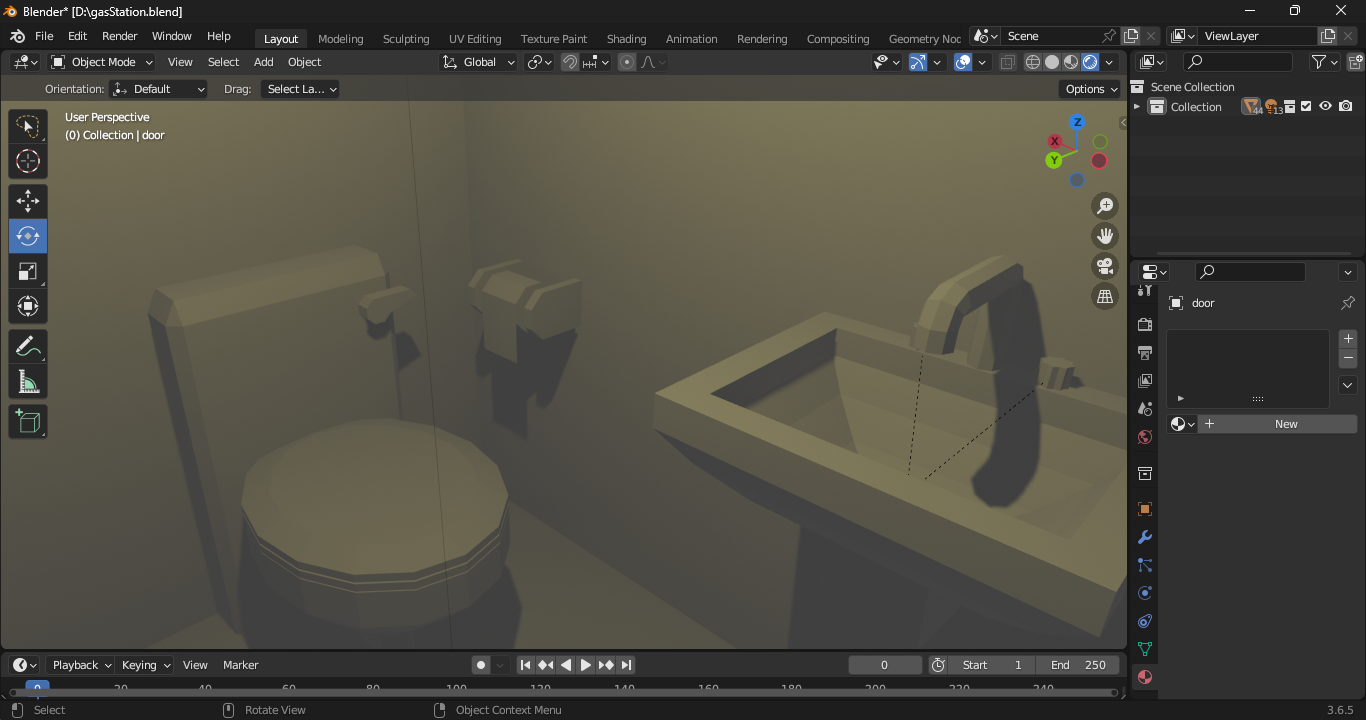1366x720 pixels.
Task: Click the End frame field
Action: (x=1078, y=665)
